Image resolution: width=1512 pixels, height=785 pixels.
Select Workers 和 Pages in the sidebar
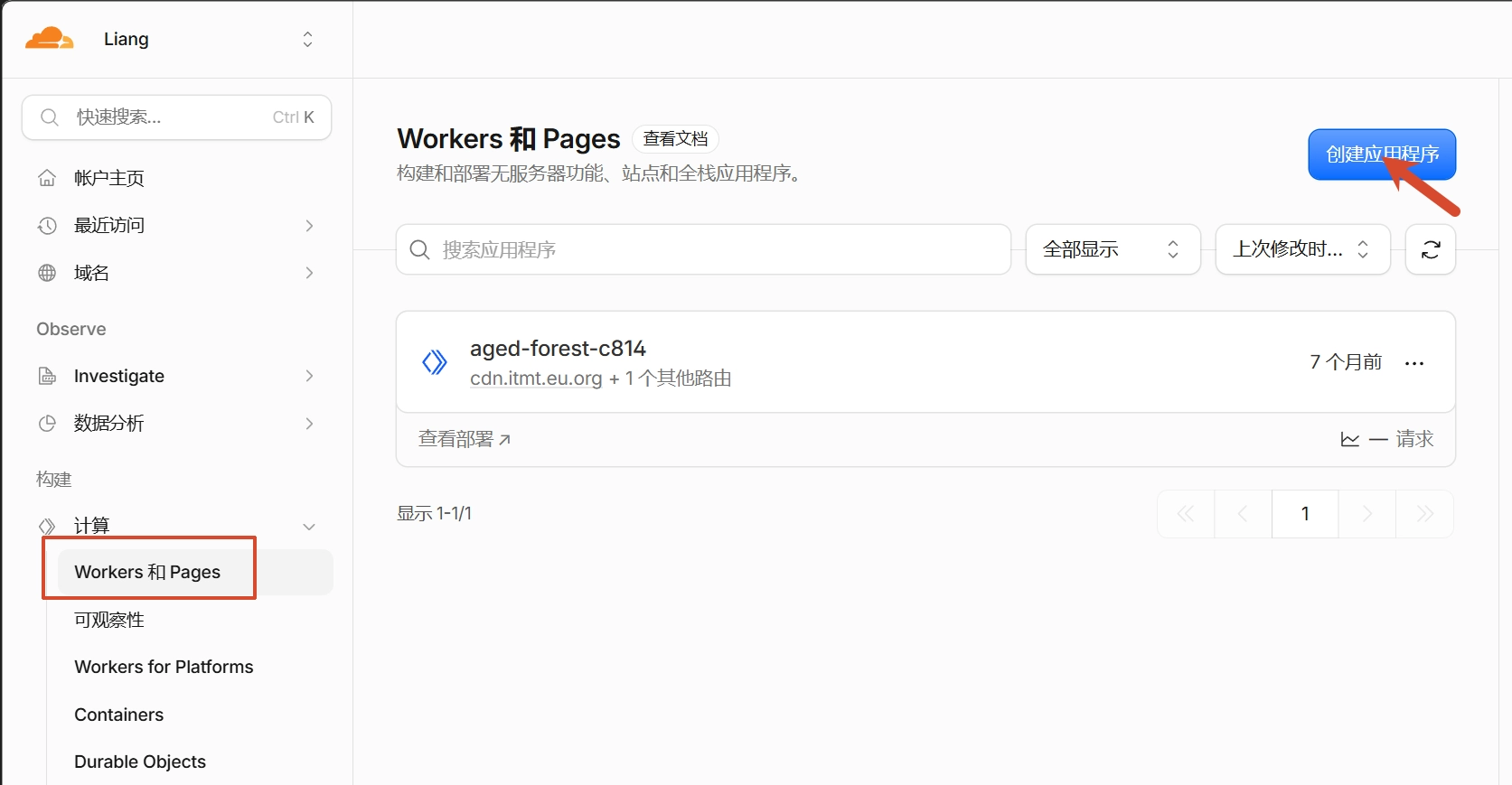click(x=195, y=572)
